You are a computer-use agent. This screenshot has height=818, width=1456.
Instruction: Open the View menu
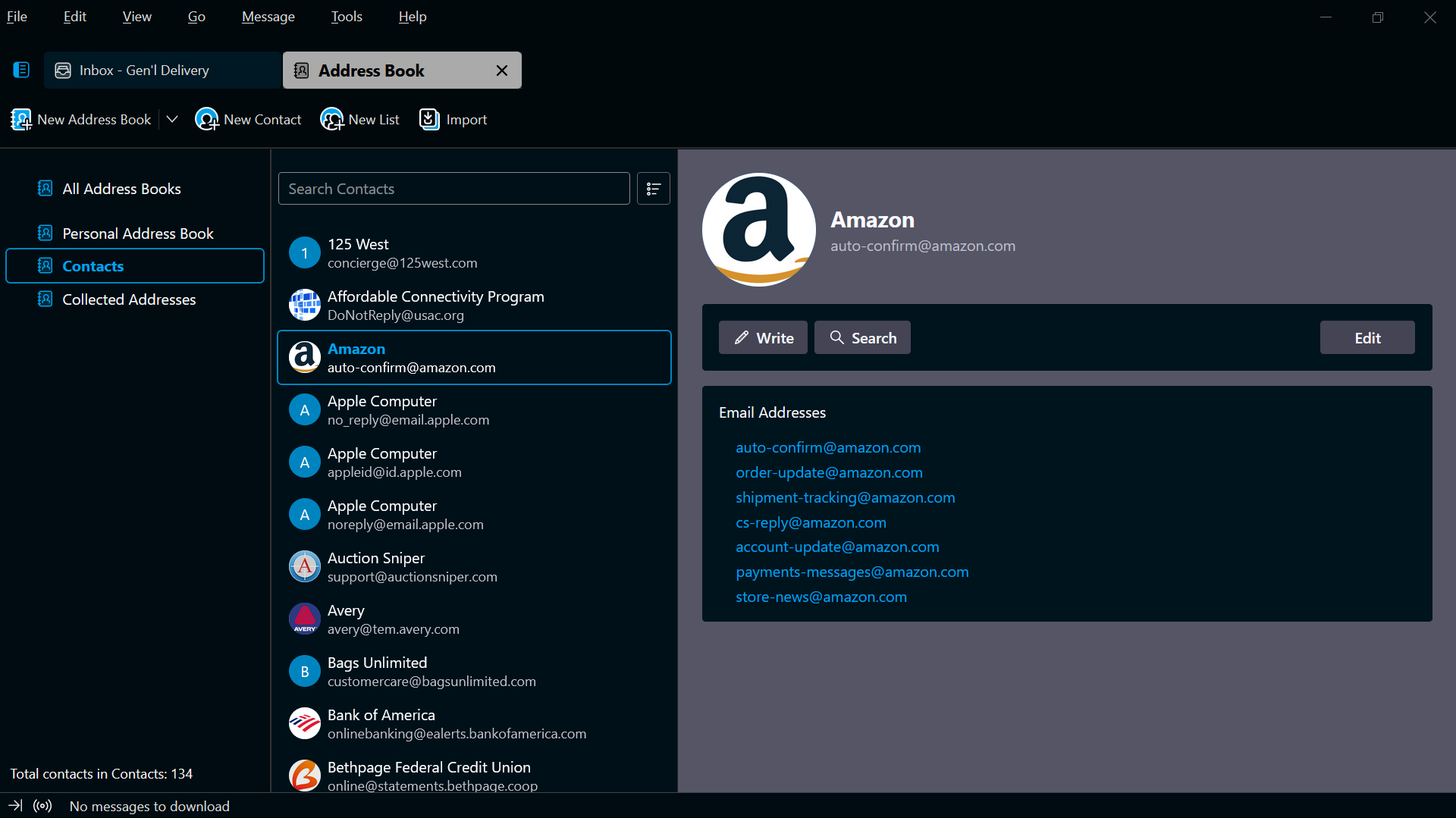(x=136, y=16)
